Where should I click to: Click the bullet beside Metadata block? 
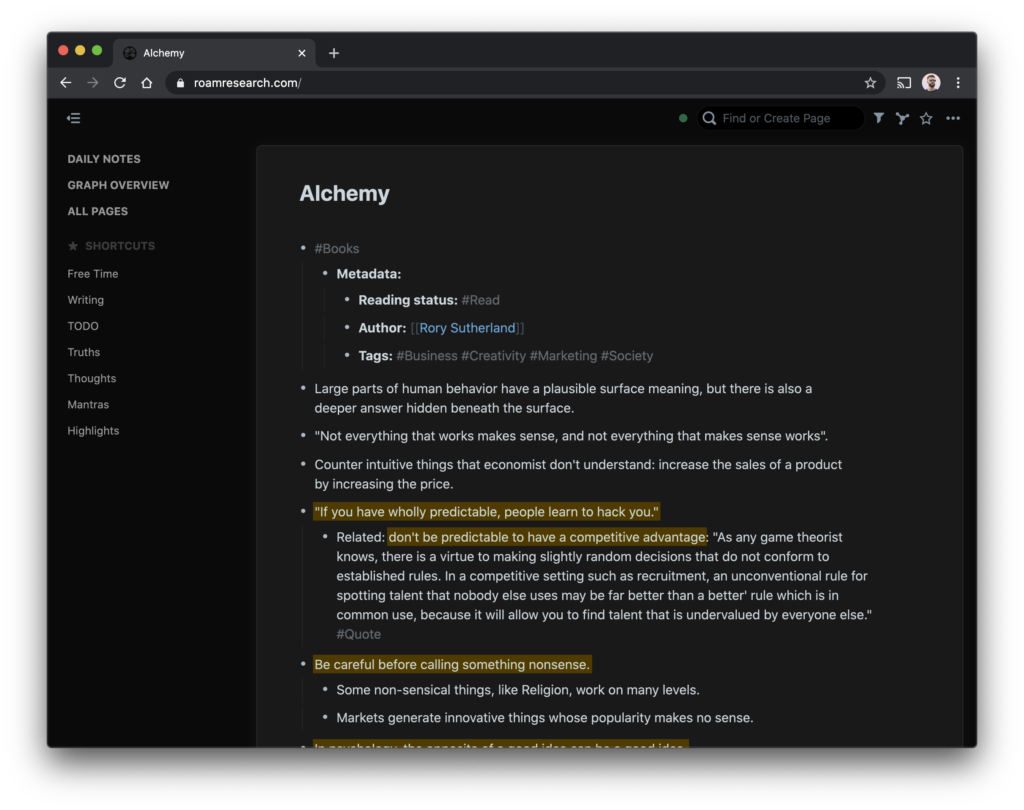(325, 274)
